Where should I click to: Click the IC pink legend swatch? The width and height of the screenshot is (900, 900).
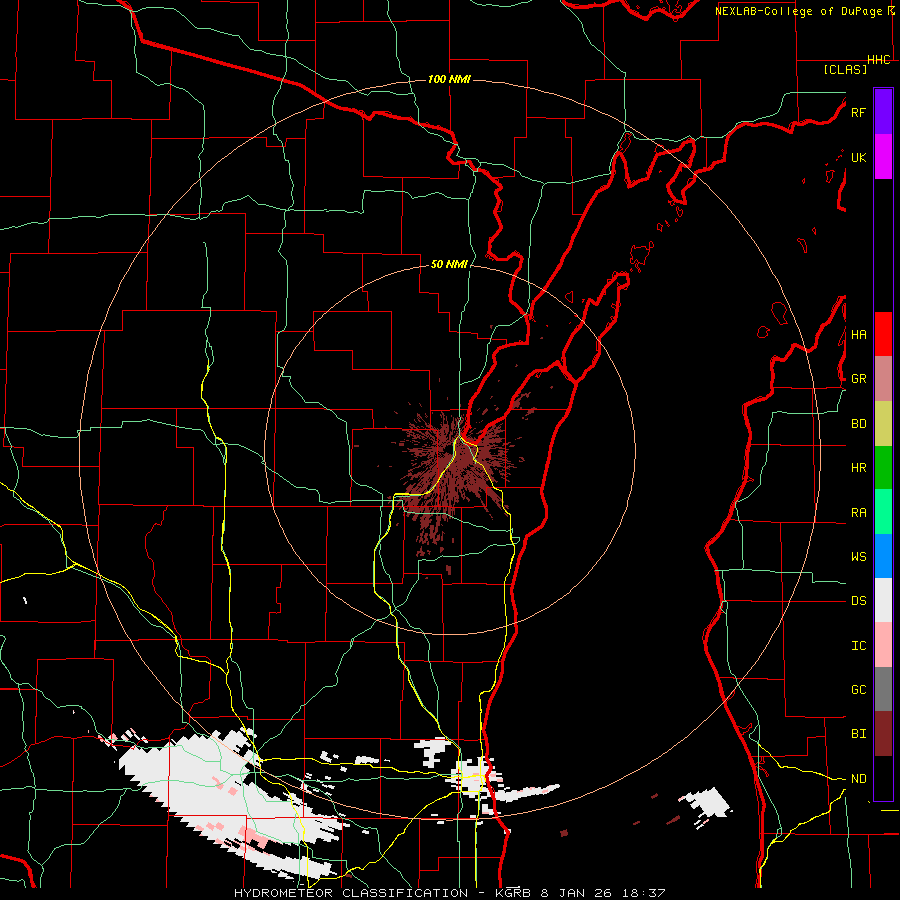(x=883, y=645)
